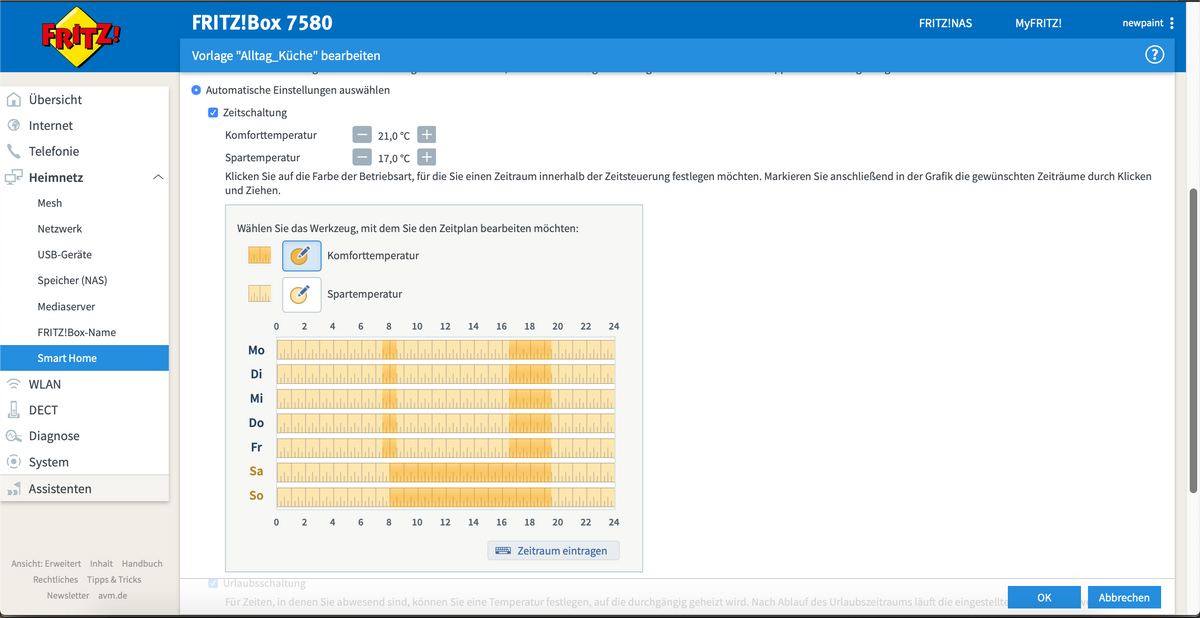Click the MyFRITZ! link
Viewport: 1200px width, 618px height.
click(1038, 23)
